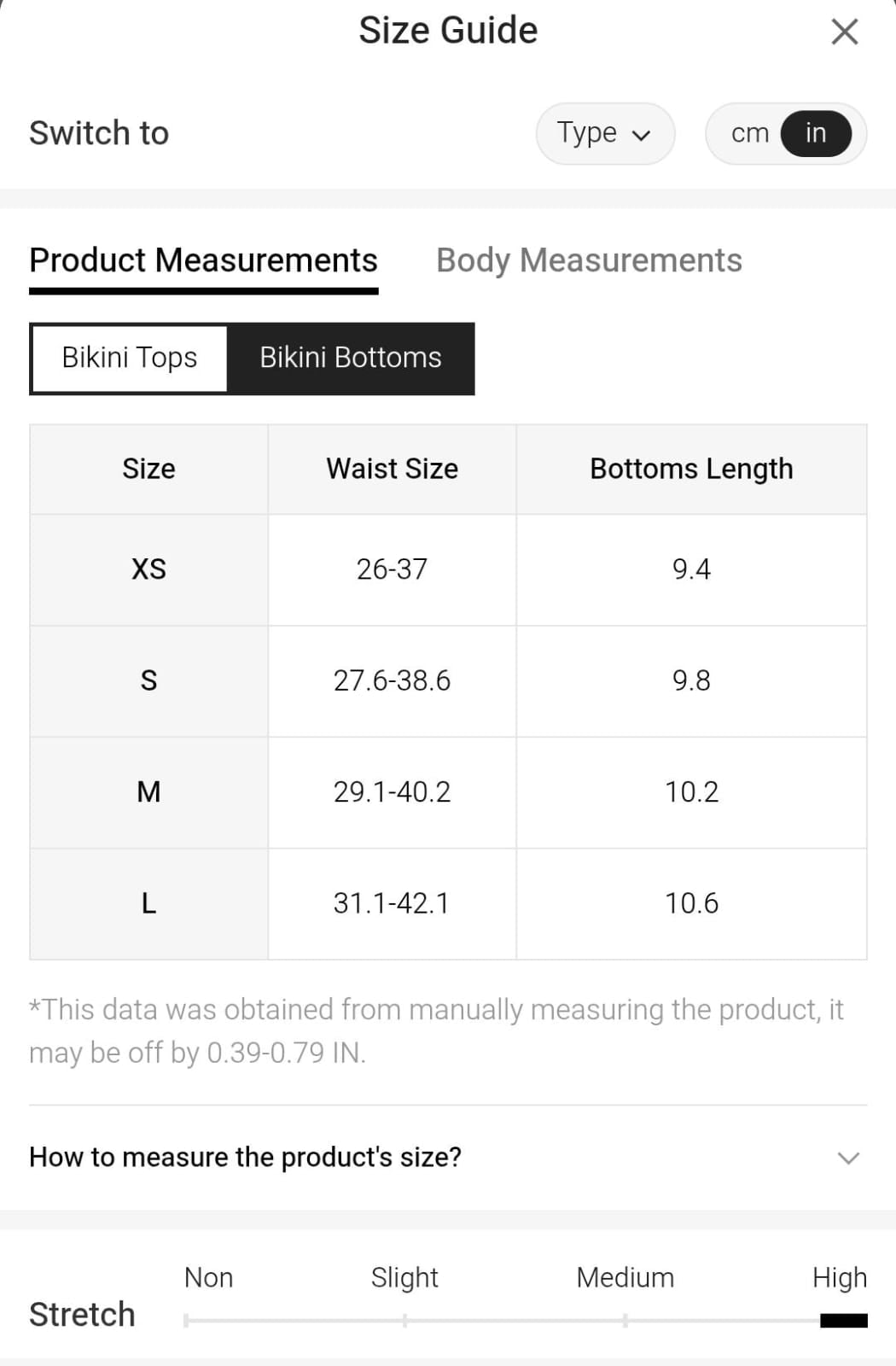This screenshot has height=1366, width=896.
Task: Click the Size column header
Action: (x=148, y=469)
